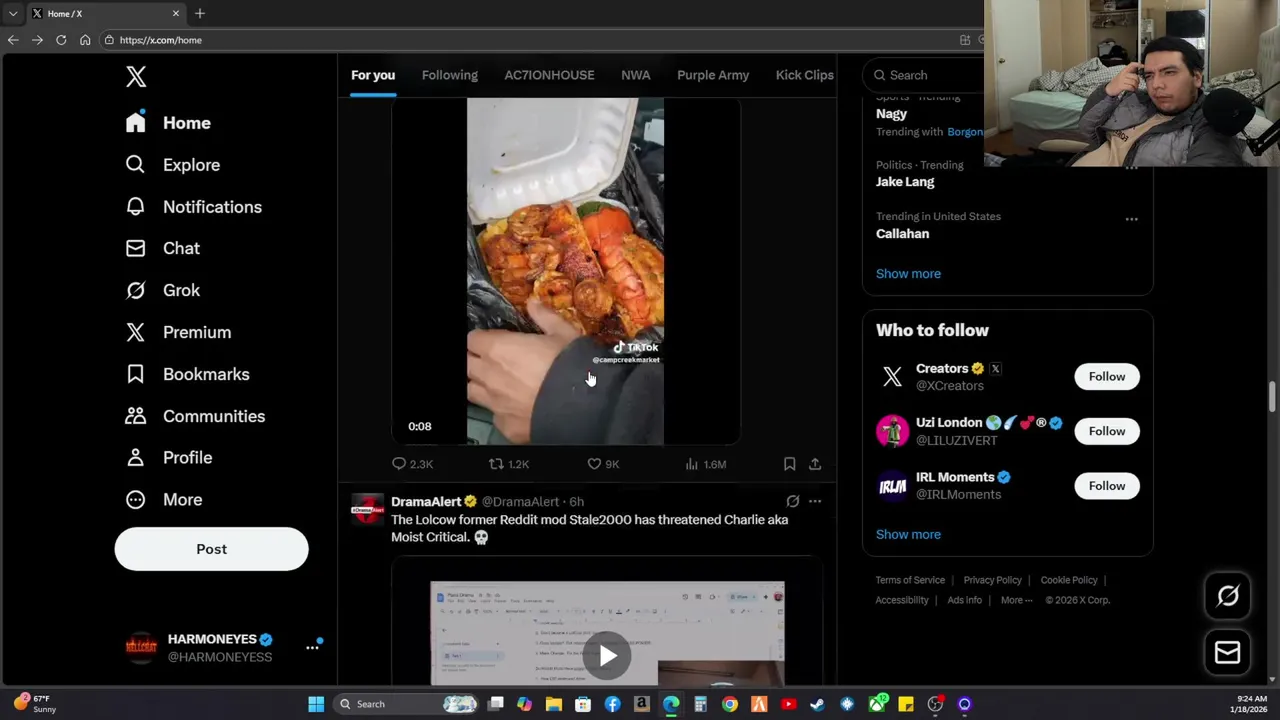Click Grok icon on DramaAlert post
The image size is (1280, 720).
pos(792,501)
